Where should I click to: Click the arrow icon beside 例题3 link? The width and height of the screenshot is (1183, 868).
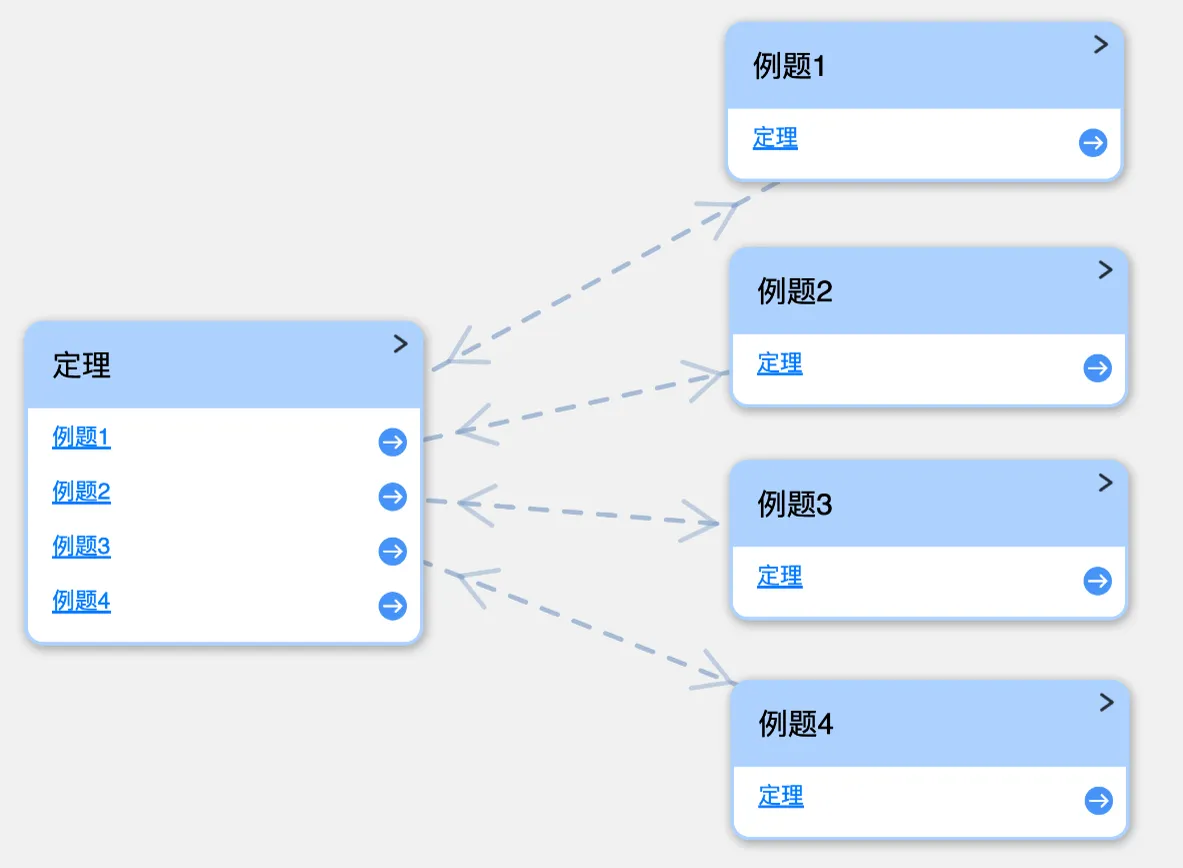[392, 551]
